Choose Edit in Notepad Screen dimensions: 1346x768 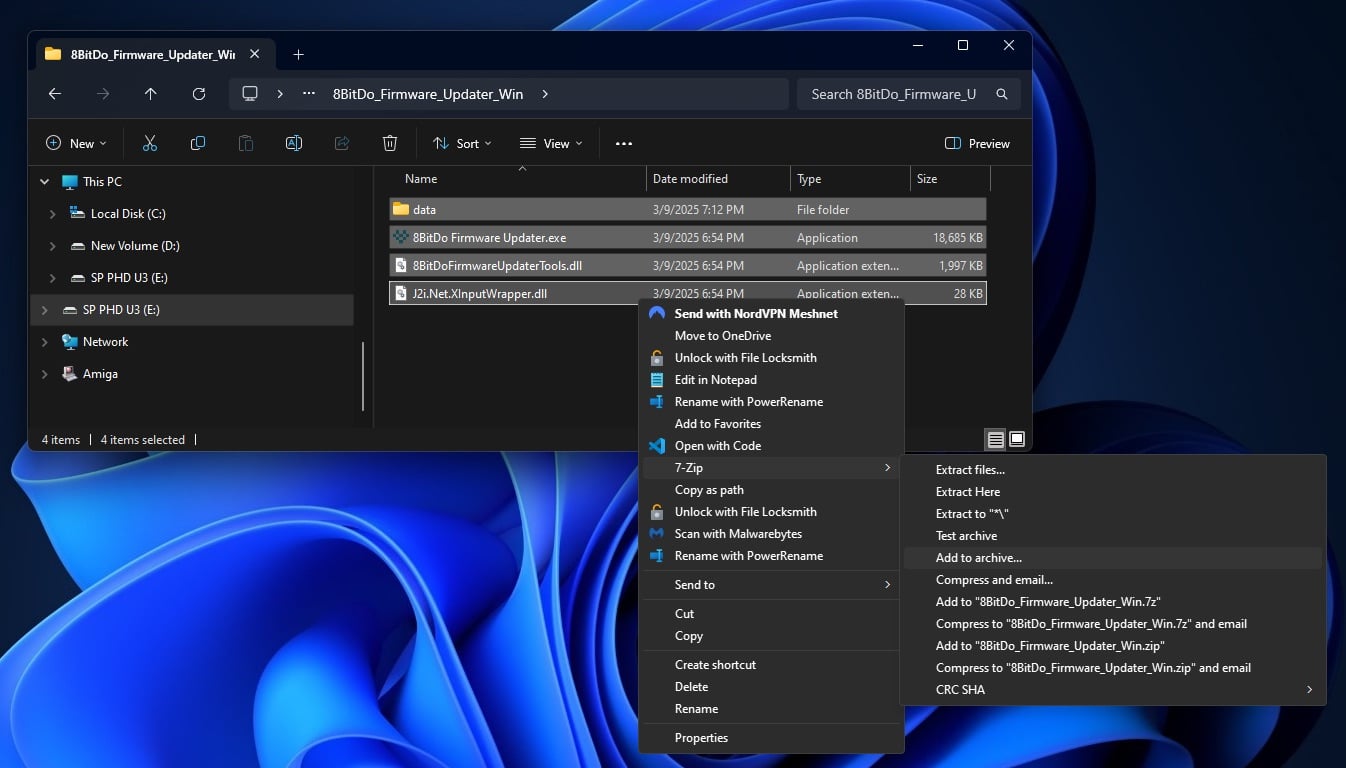point(771,380)
